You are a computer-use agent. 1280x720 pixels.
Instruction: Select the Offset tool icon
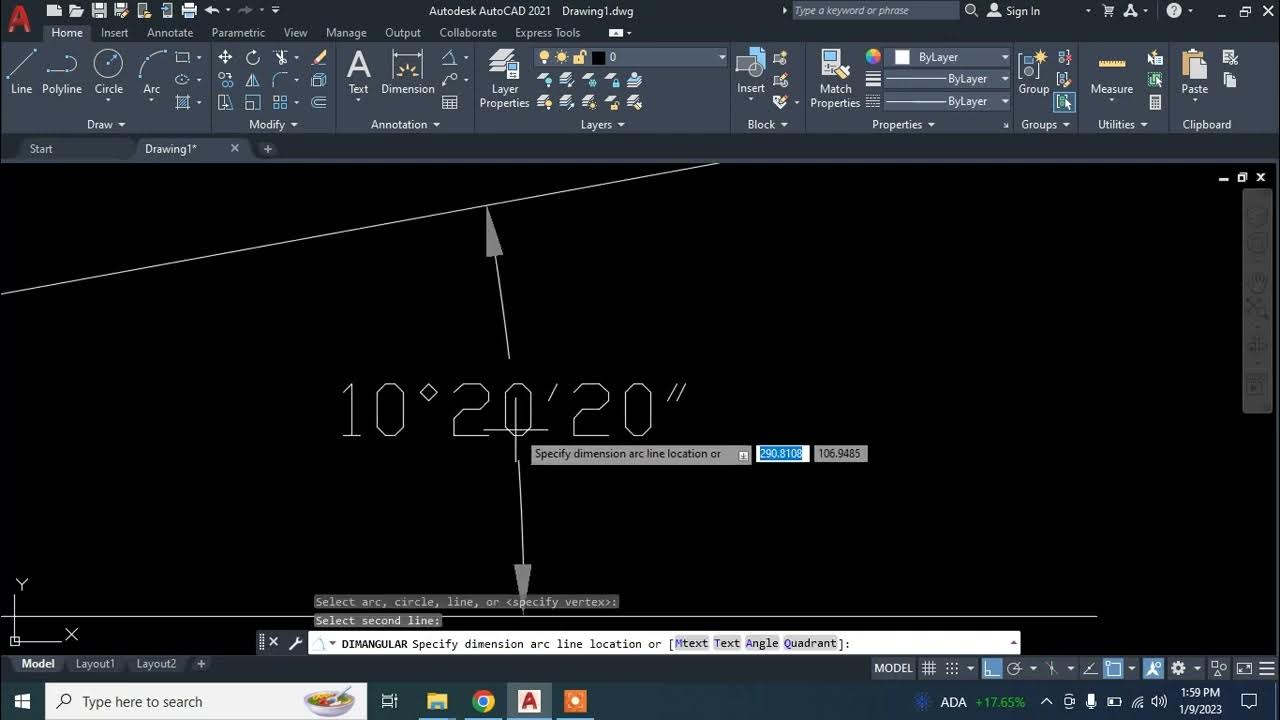coord(319,102)
